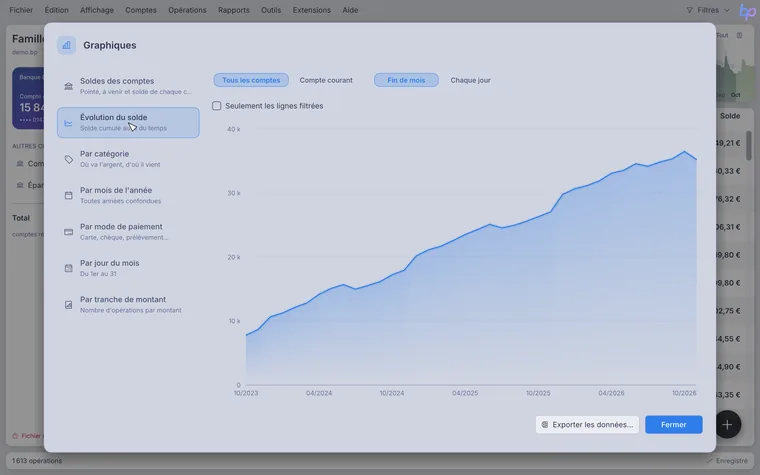Viewport: 760px width, 475px height.
Task: Click the chart icon beside Par tranche de montant
Action: (68, 305)
